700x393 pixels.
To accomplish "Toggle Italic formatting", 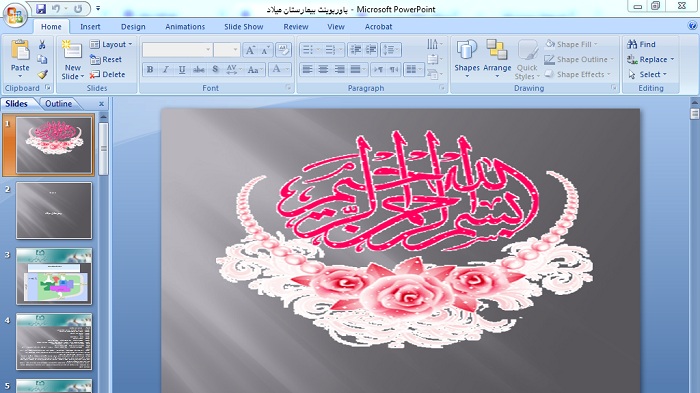I will (166, 69).
